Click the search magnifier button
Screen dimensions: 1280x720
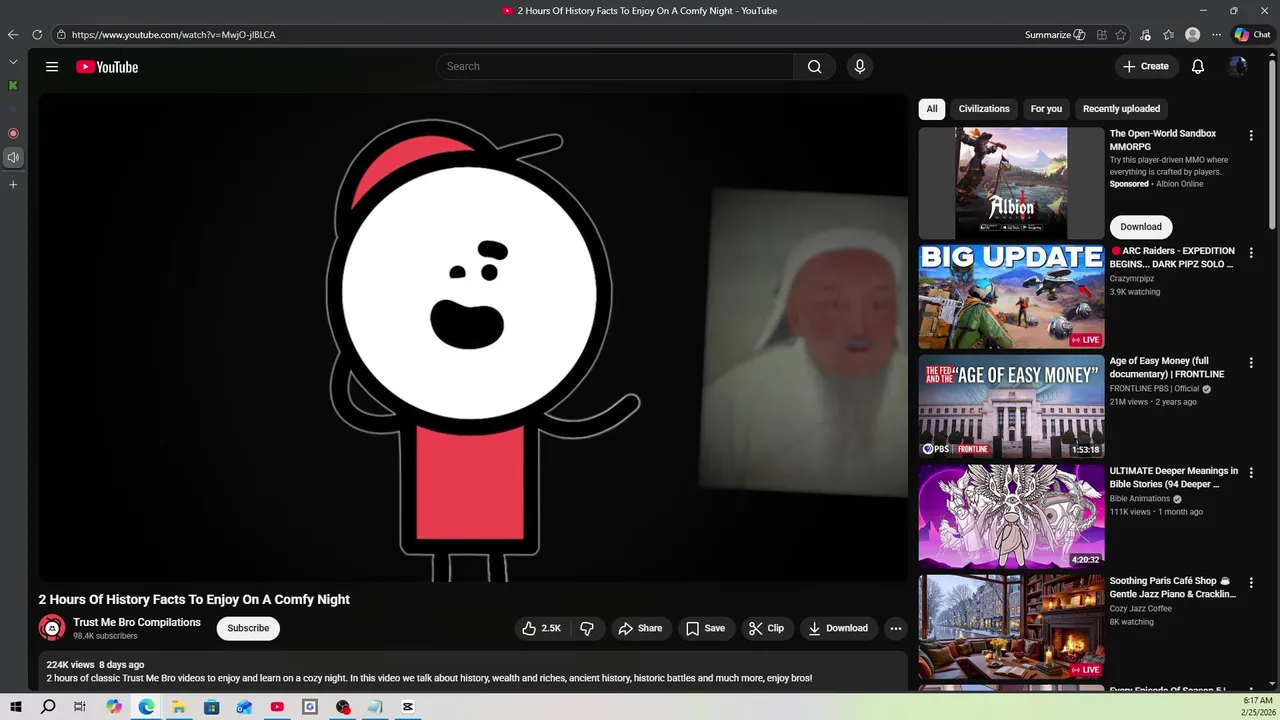point(814,67)
